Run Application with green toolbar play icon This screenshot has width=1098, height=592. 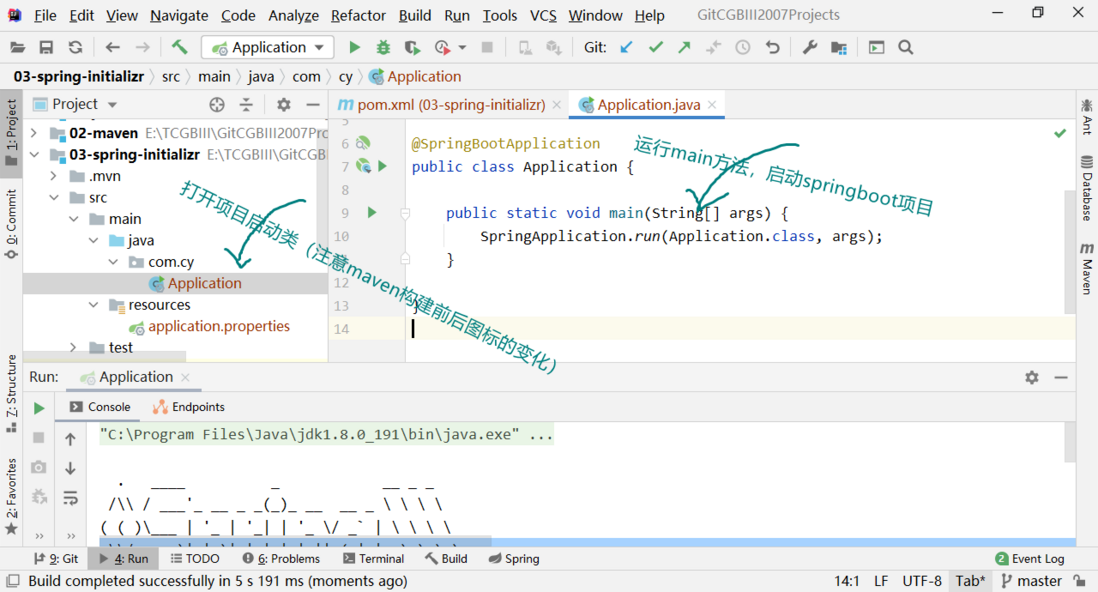click(x=354, y=48)
